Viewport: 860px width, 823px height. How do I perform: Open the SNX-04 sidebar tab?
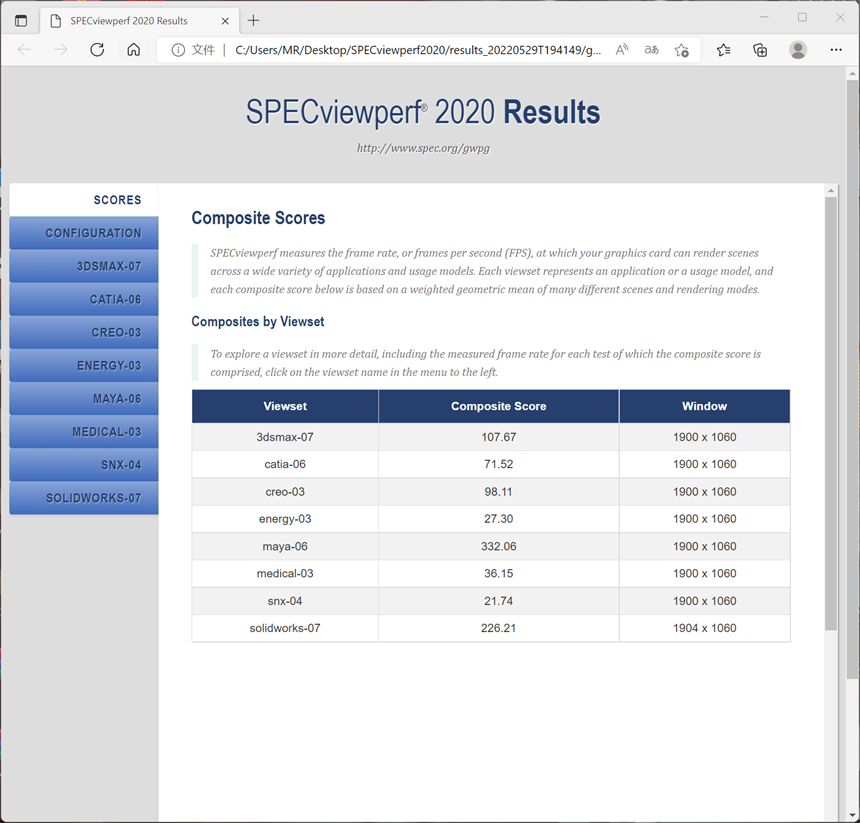pos(84,465)
